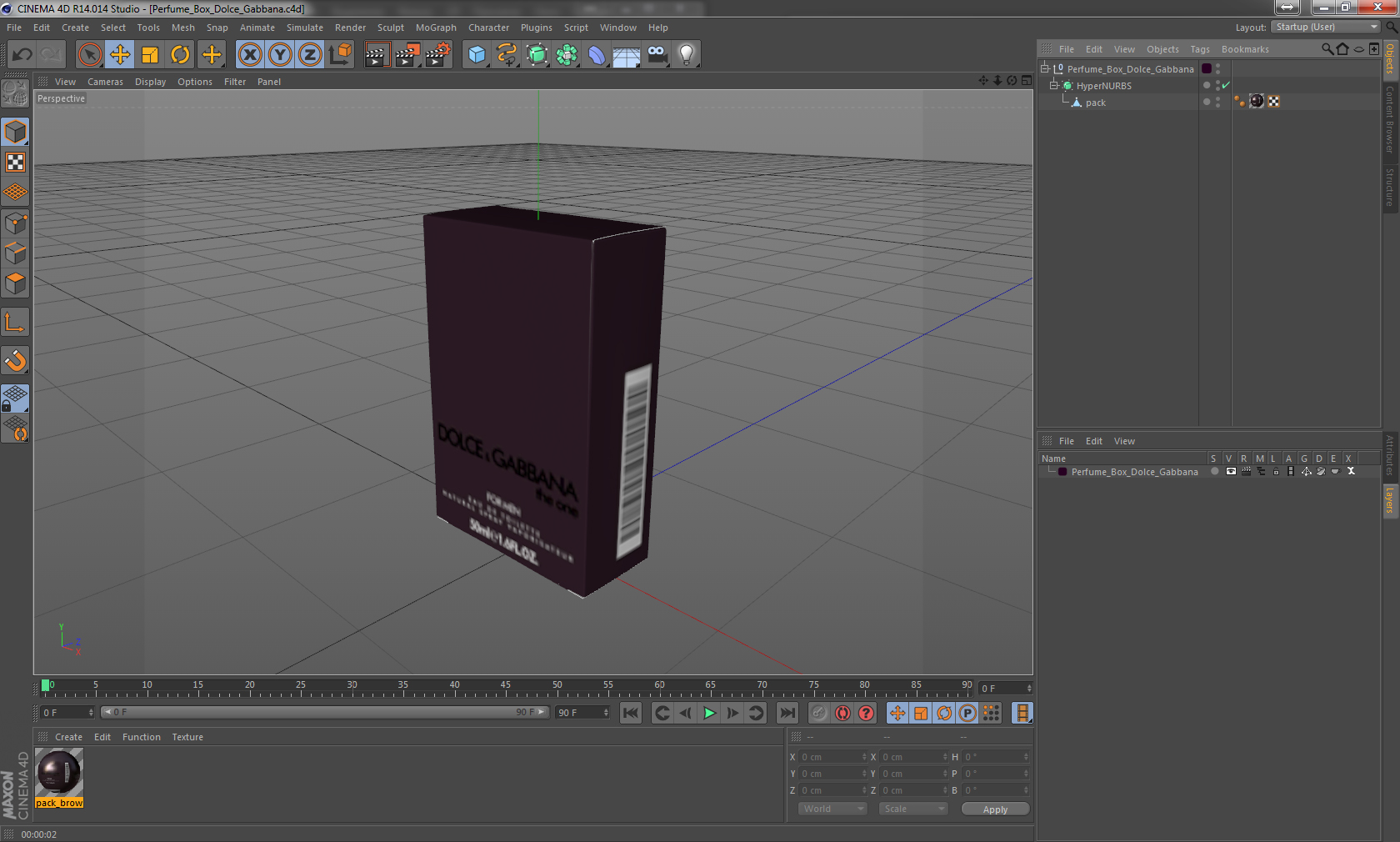Add a Light object
The image size is (1400, 842).
[x=687, y=55]
